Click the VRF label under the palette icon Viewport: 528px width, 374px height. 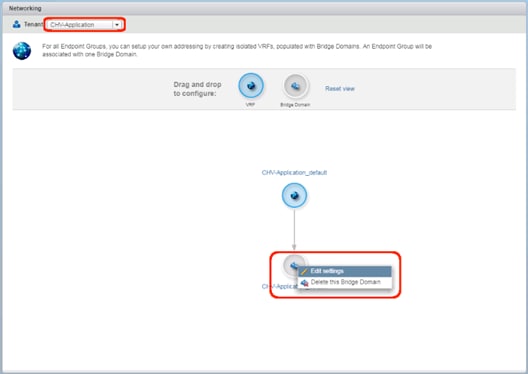(x=250, y=105)
